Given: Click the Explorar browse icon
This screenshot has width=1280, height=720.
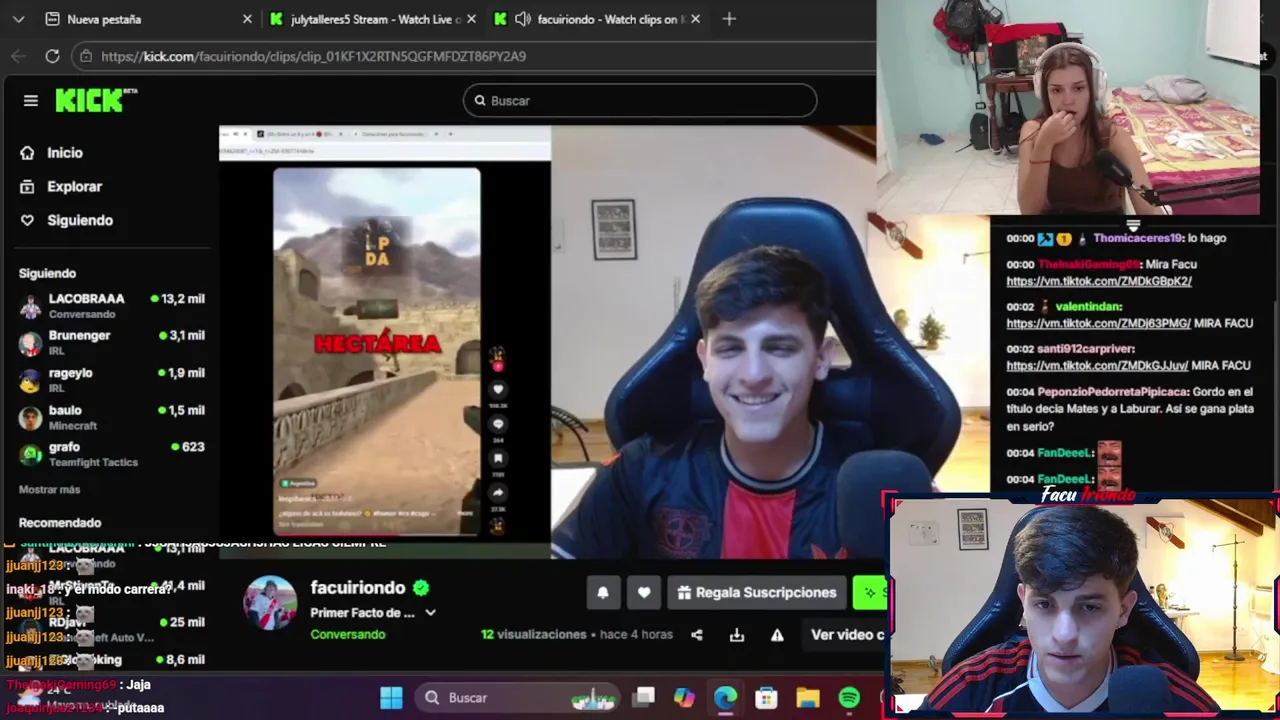Looking at the screenshot, I should pyautogui.click(x=27, y=187).
